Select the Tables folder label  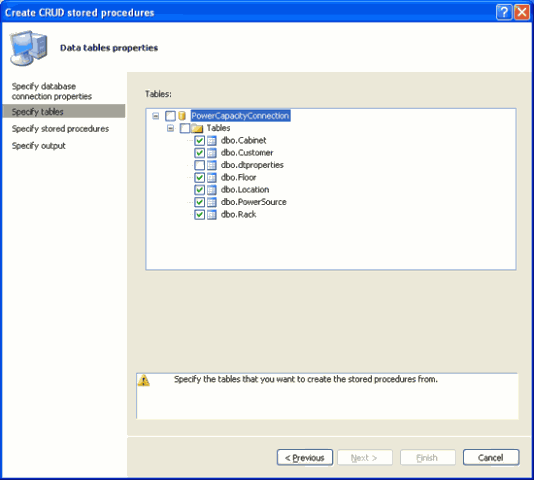(219, 128)
